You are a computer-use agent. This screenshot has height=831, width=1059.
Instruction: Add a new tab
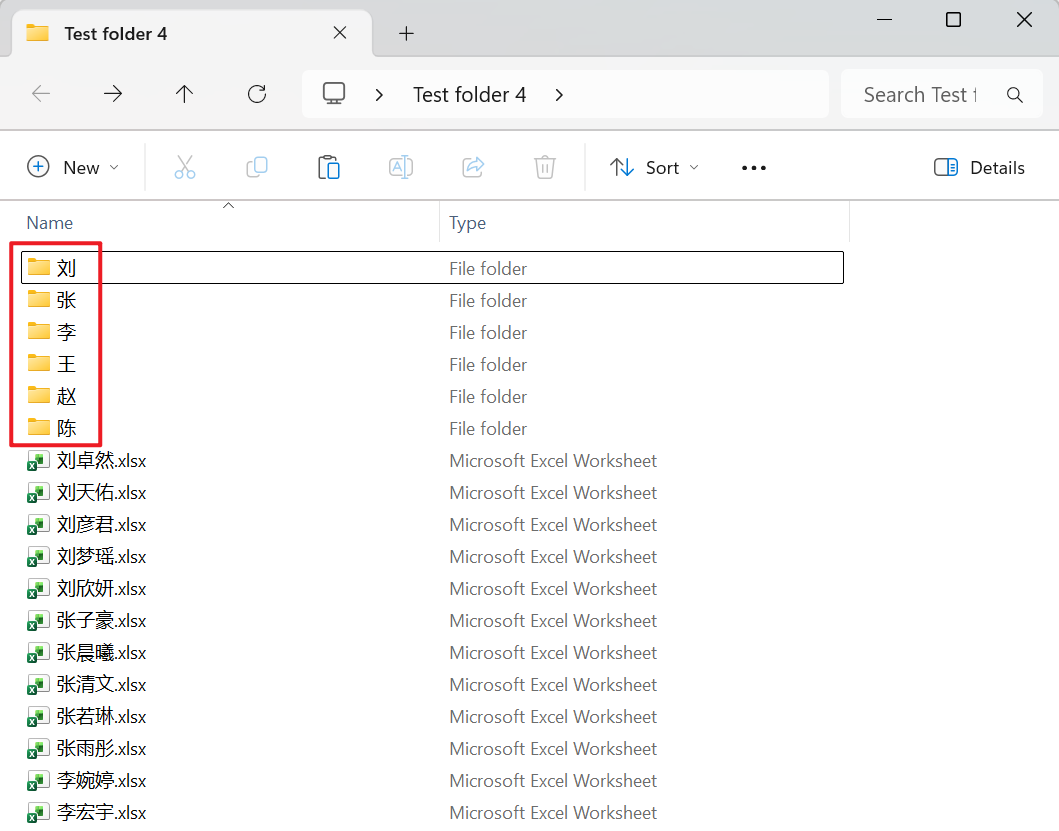pyautogui.click(x=406, y=33)
